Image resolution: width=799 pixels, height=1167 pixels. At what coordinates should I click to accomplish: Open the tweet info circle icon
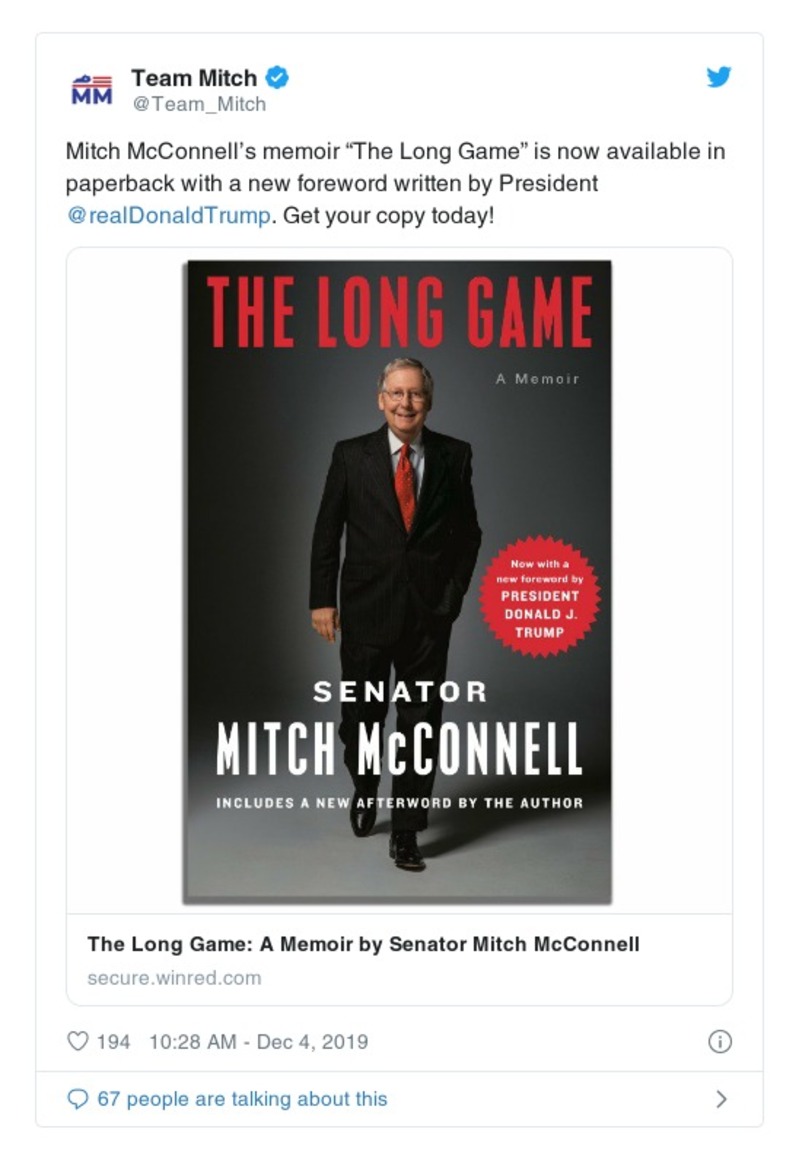tap(719, 1042)
